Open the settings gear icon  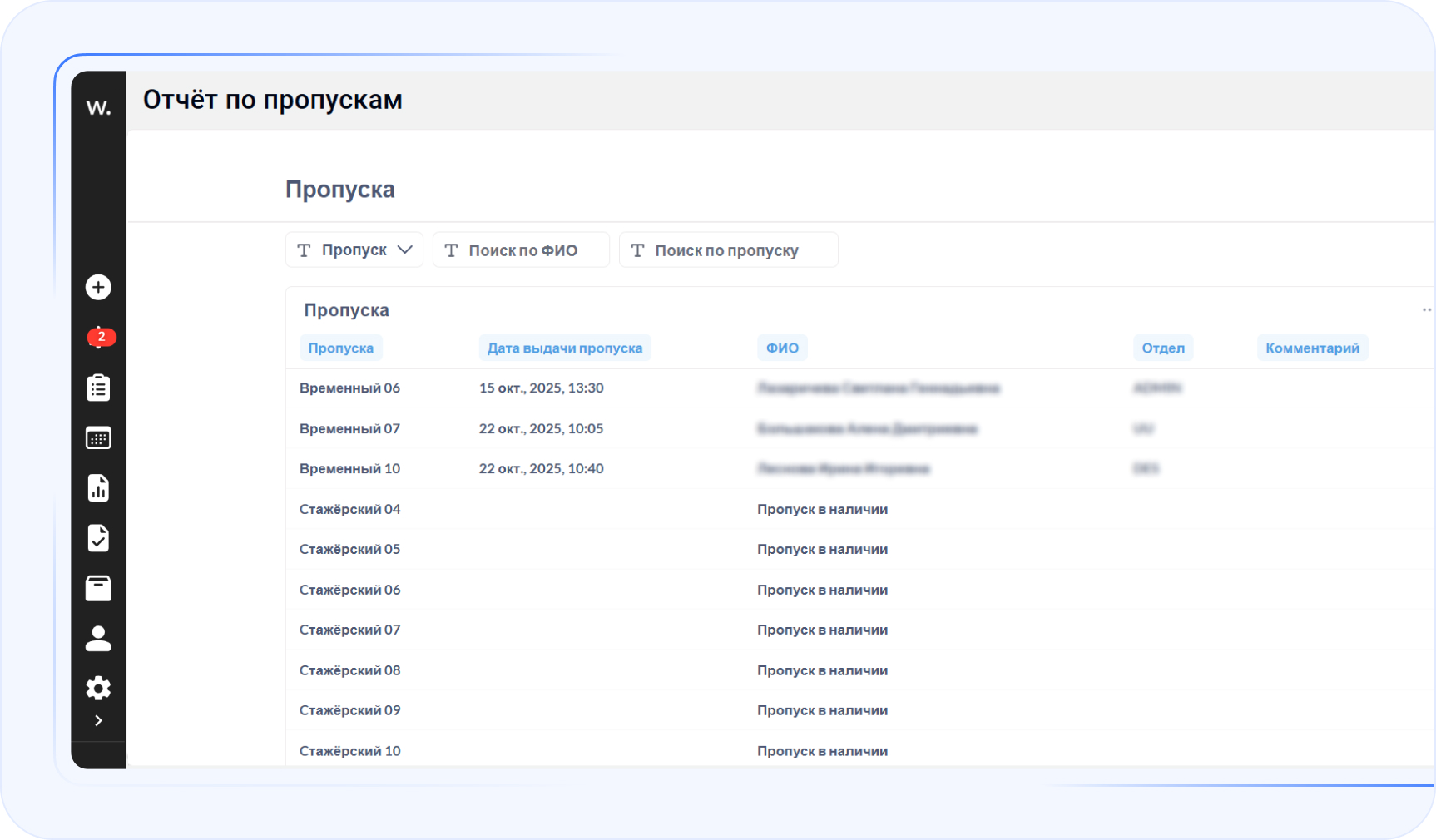point(98,688)
